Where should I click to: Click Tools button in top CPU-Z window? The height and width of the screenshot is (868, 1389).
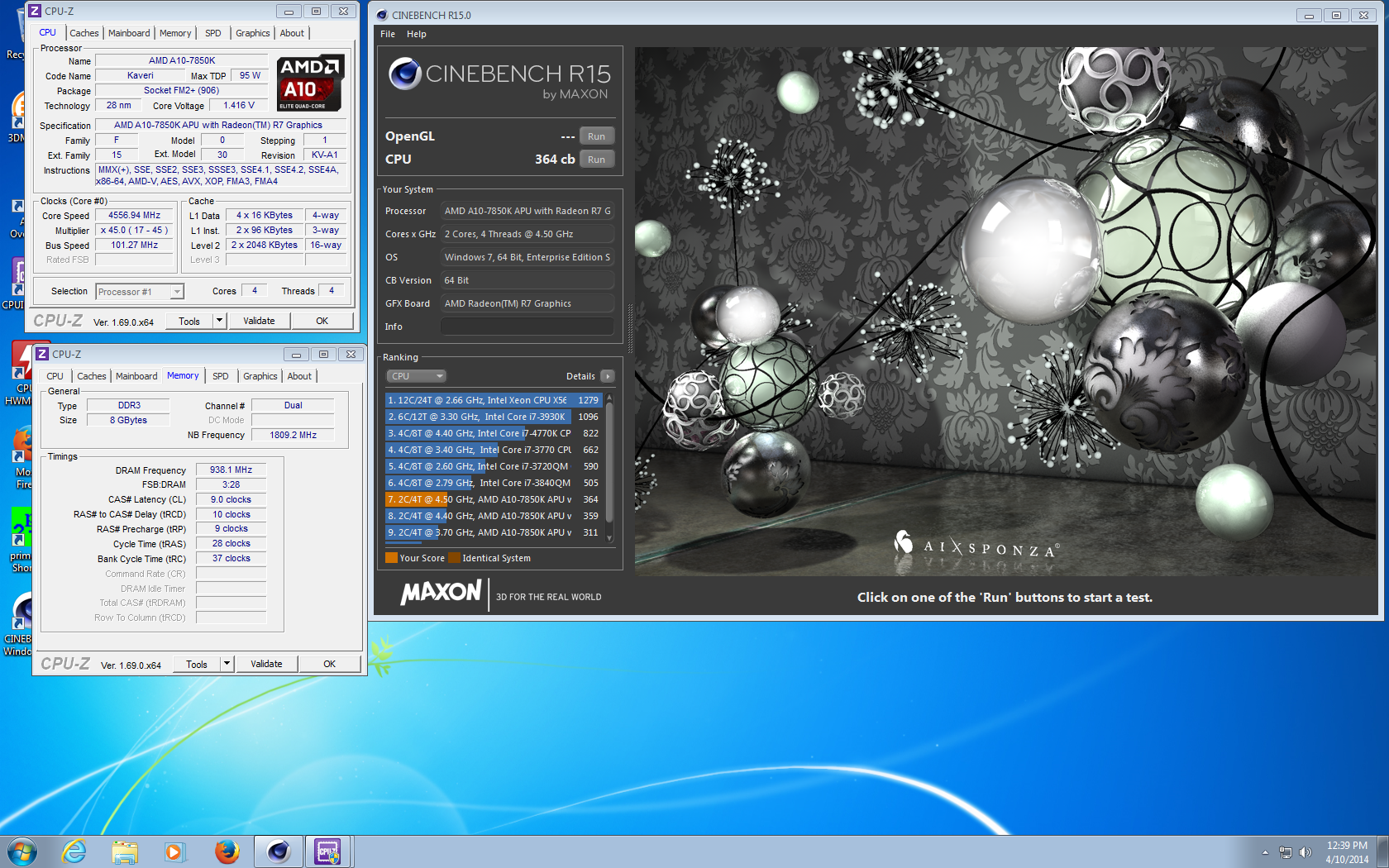[189, 321]
